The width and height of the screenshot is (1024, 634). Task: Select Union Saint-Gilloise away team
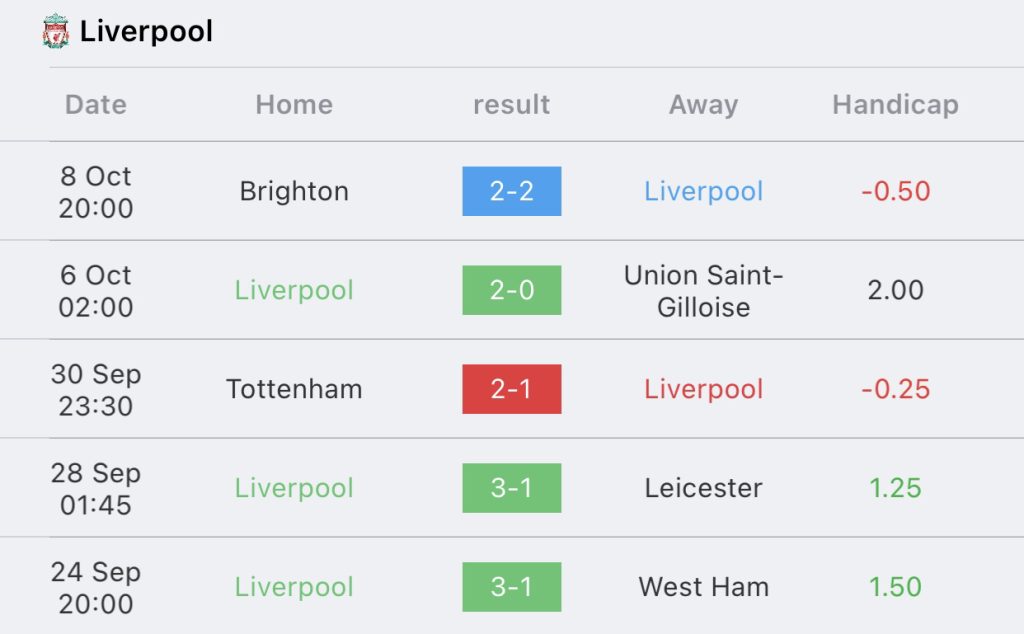pyautogui.click(x=703, y=291)
